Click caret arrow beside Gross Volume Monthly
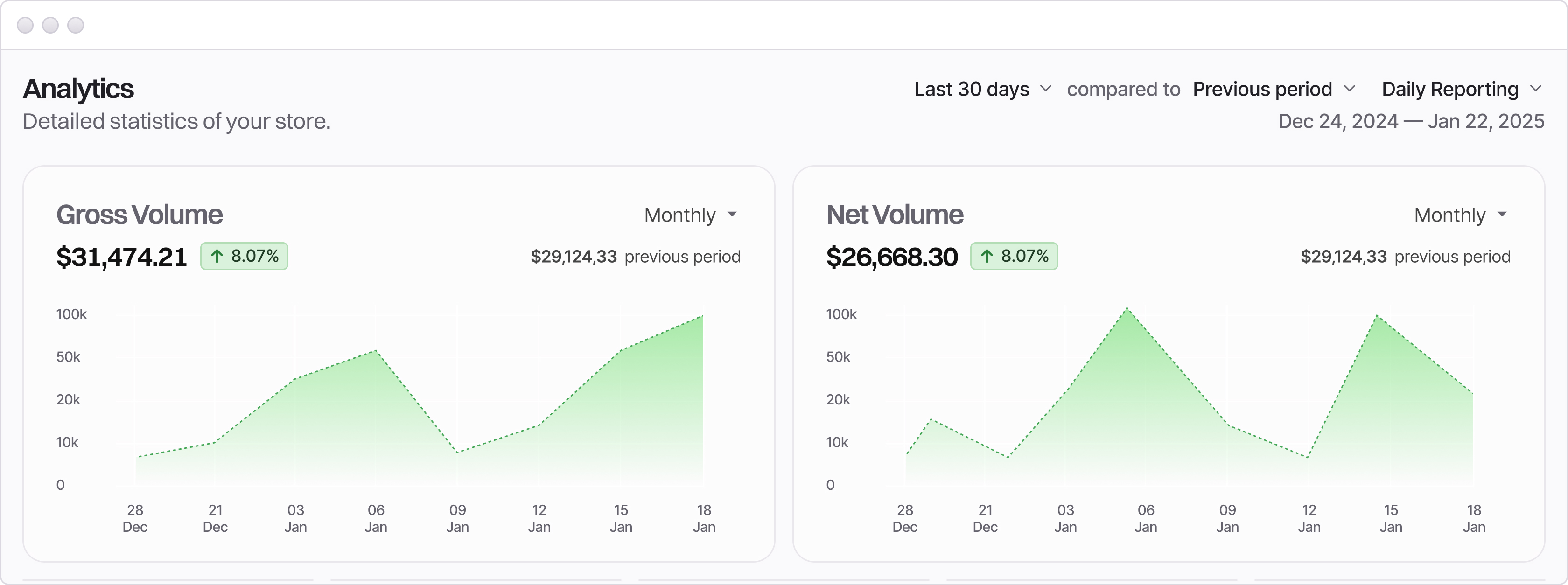1568x585 pixels. (x=732, y=214)
